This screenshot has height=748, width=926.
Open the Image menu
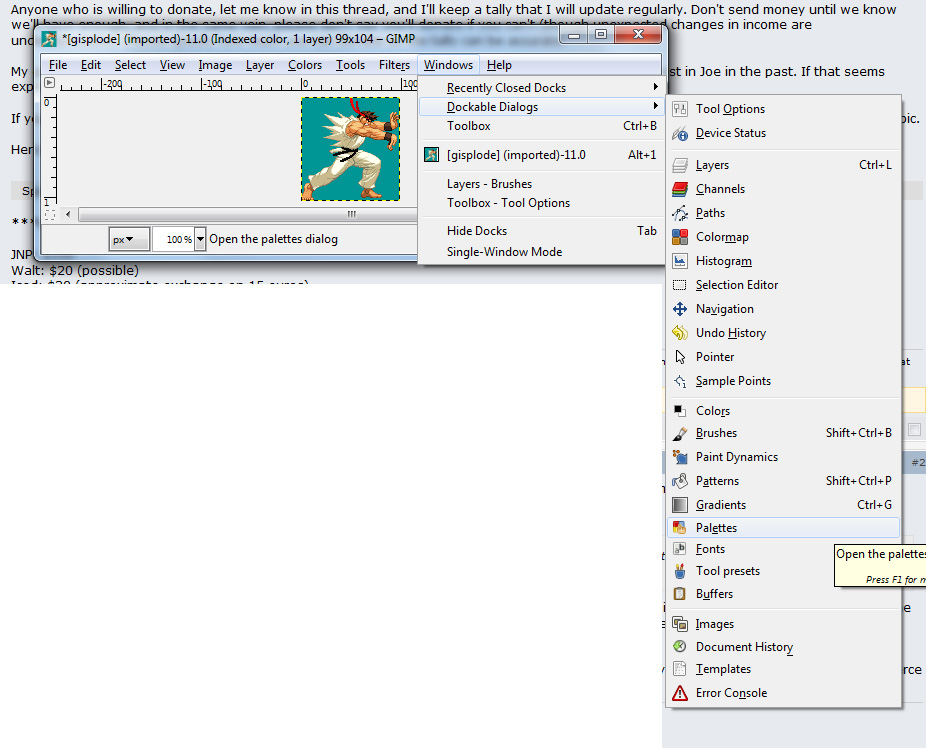coord(215,65)
